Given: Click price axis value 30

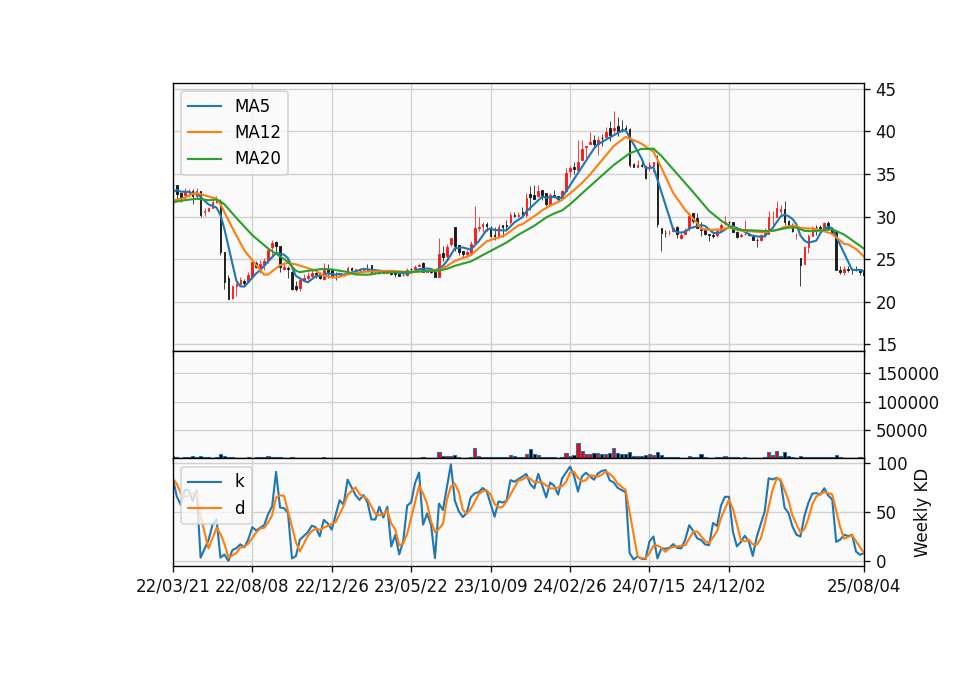Looking at the screenshot, I should 885,218.
